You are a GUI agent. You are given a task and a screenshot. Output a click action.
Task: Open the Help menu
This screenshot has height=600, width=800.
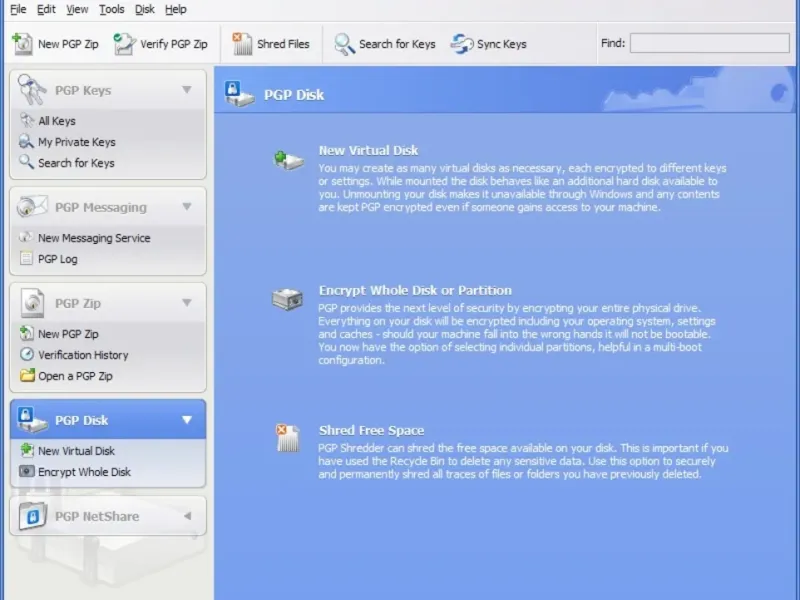tap(176, 9)
